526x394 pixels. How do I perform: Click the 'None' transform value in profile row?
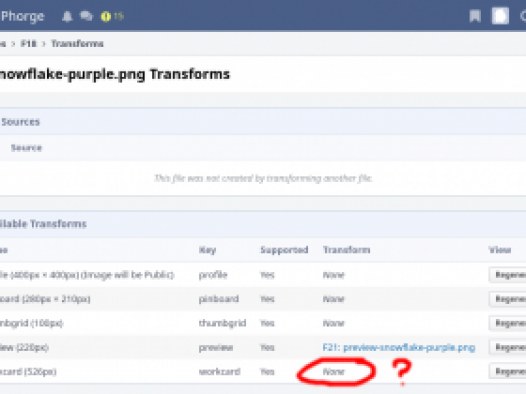[x=333, y=275]
